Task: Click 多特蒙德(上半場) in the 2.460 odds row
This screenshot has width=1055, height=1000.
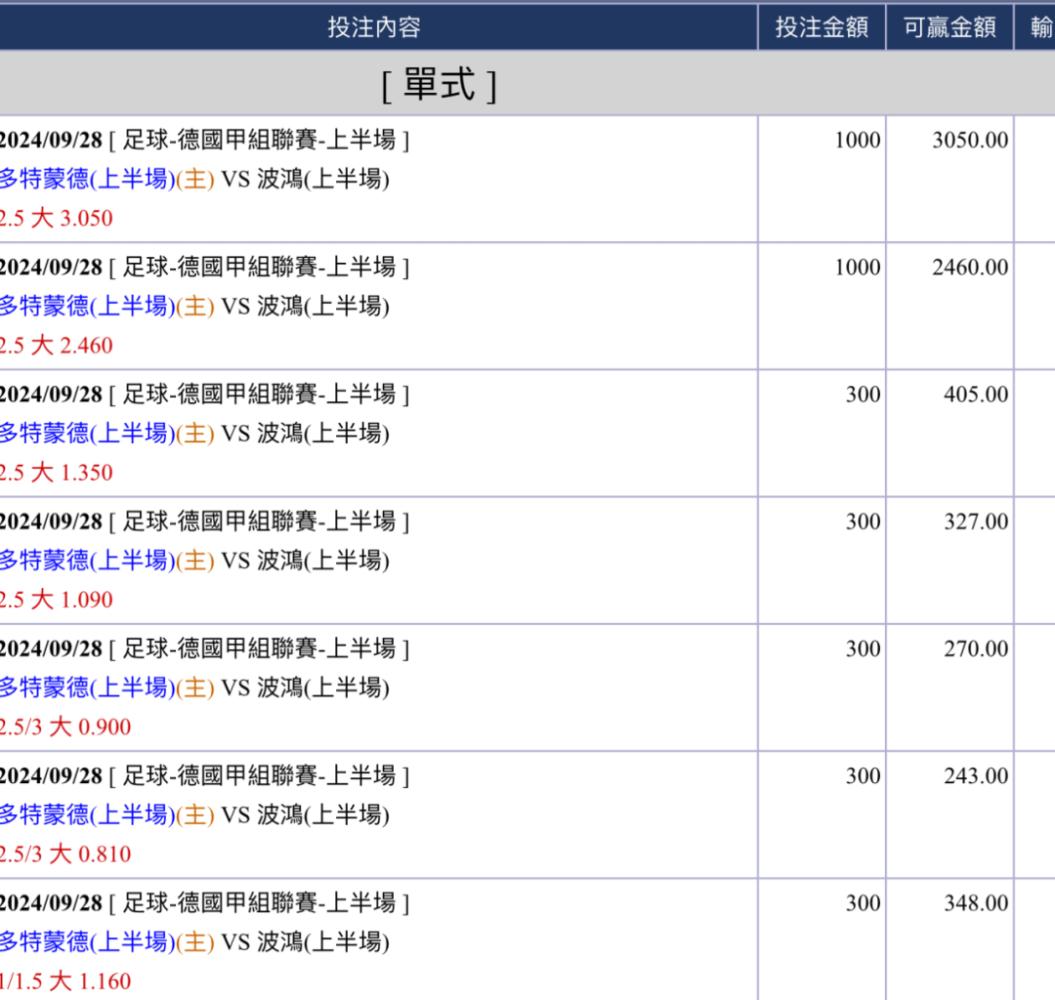Action: (87, 306)
